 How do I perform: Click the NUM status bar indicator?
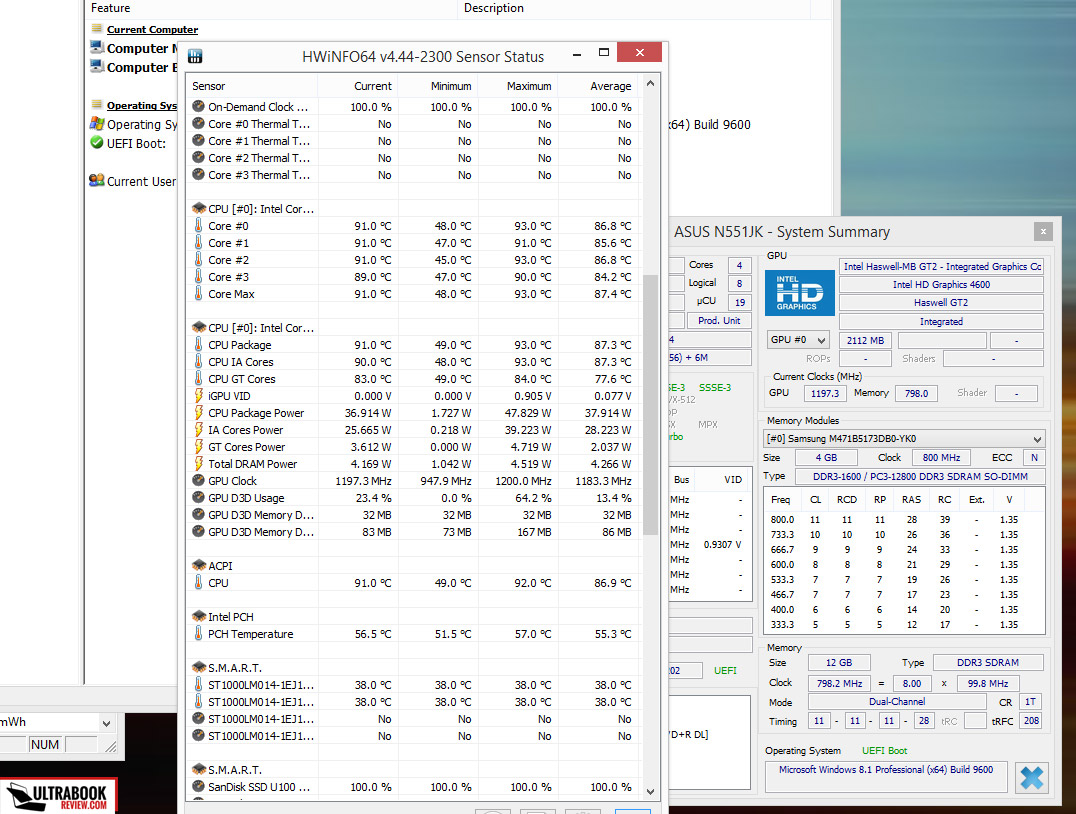coord(45,745)
